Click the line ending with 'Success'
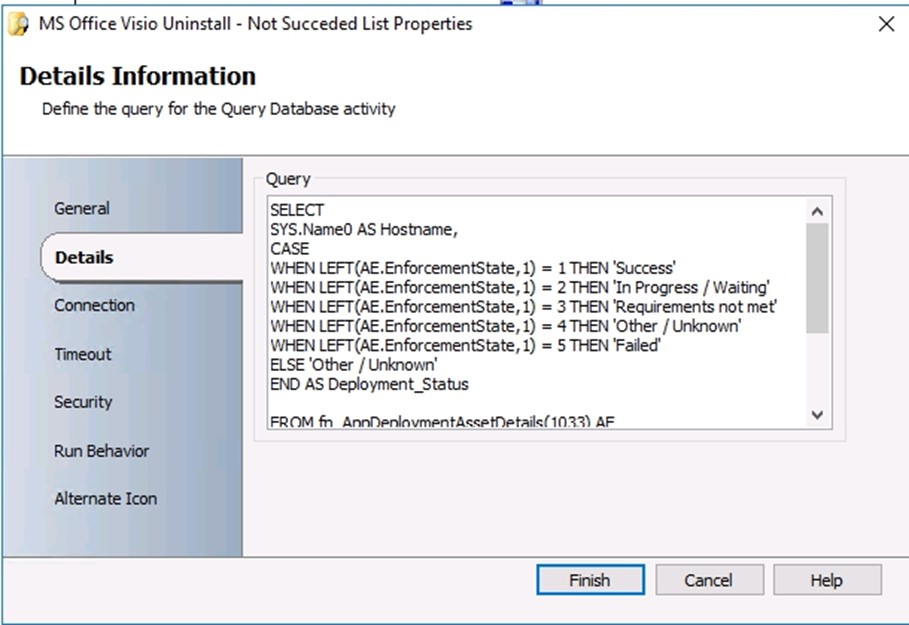The image size is (909, 625). point(472,268)
